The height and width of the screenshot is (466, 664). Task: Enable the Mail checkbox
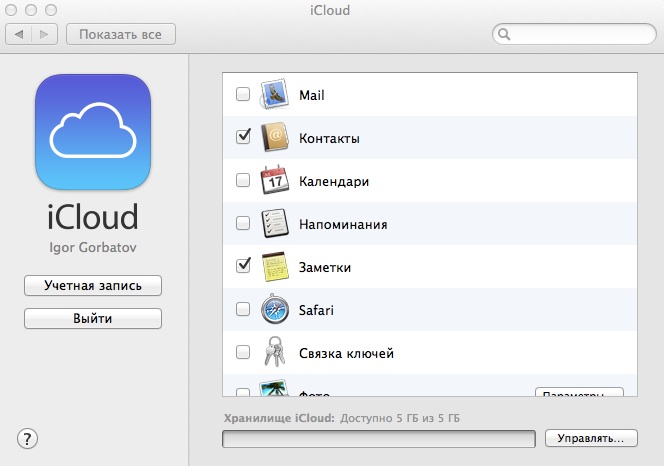pos(243,95)
